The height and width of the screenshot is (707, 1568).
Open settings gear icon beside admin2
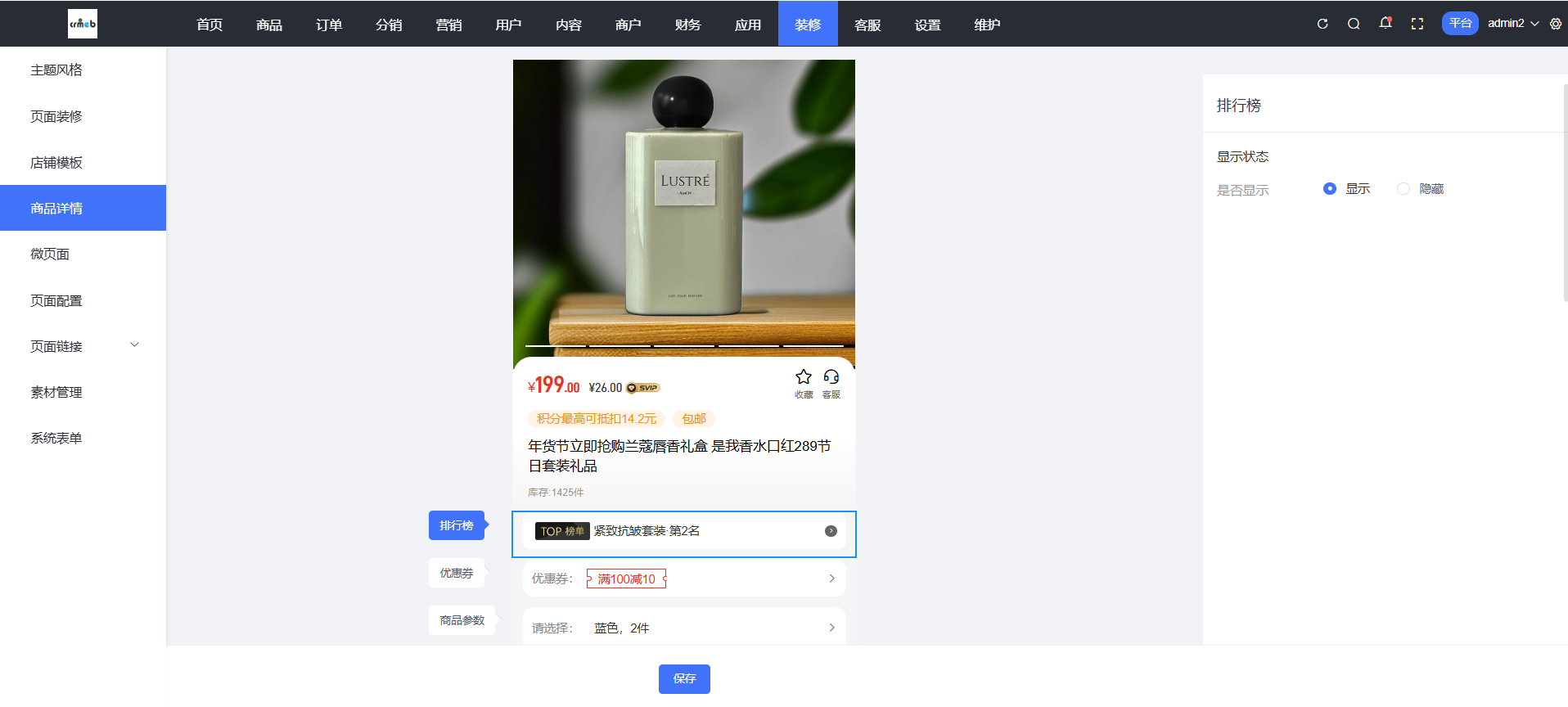(x=1556, y=24)
